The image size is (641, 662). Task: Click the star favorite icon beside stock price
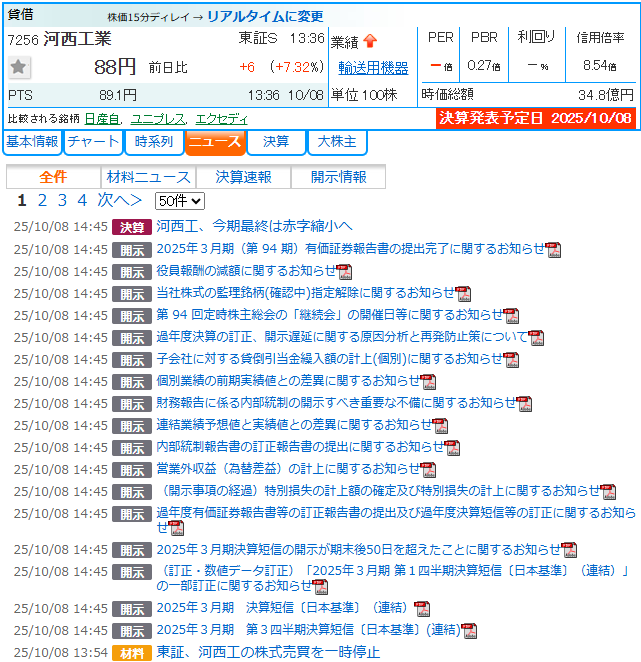pos(19,67)
